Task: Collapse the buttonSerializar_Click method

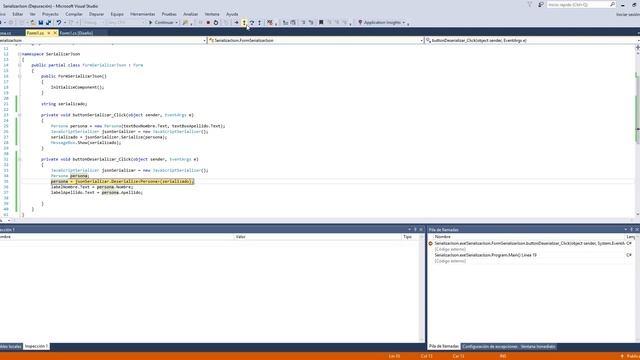Action: coord(19,115)
